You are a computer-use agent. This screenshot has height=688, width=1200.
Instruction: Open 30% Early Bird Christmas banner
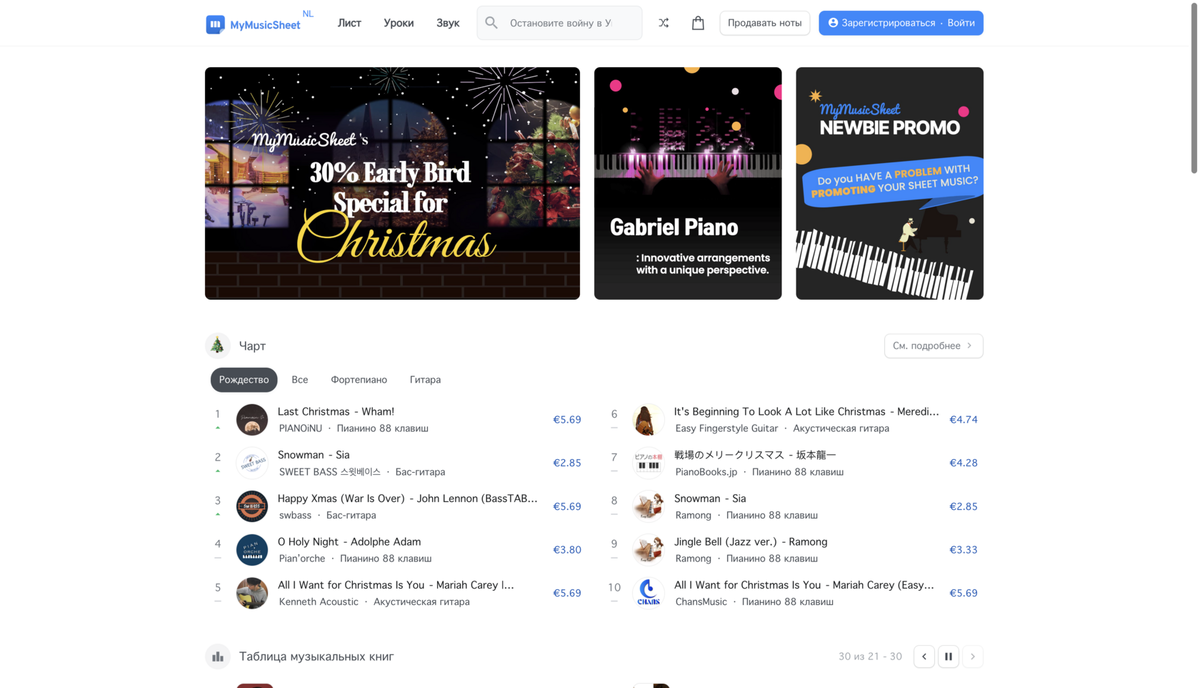392,183
